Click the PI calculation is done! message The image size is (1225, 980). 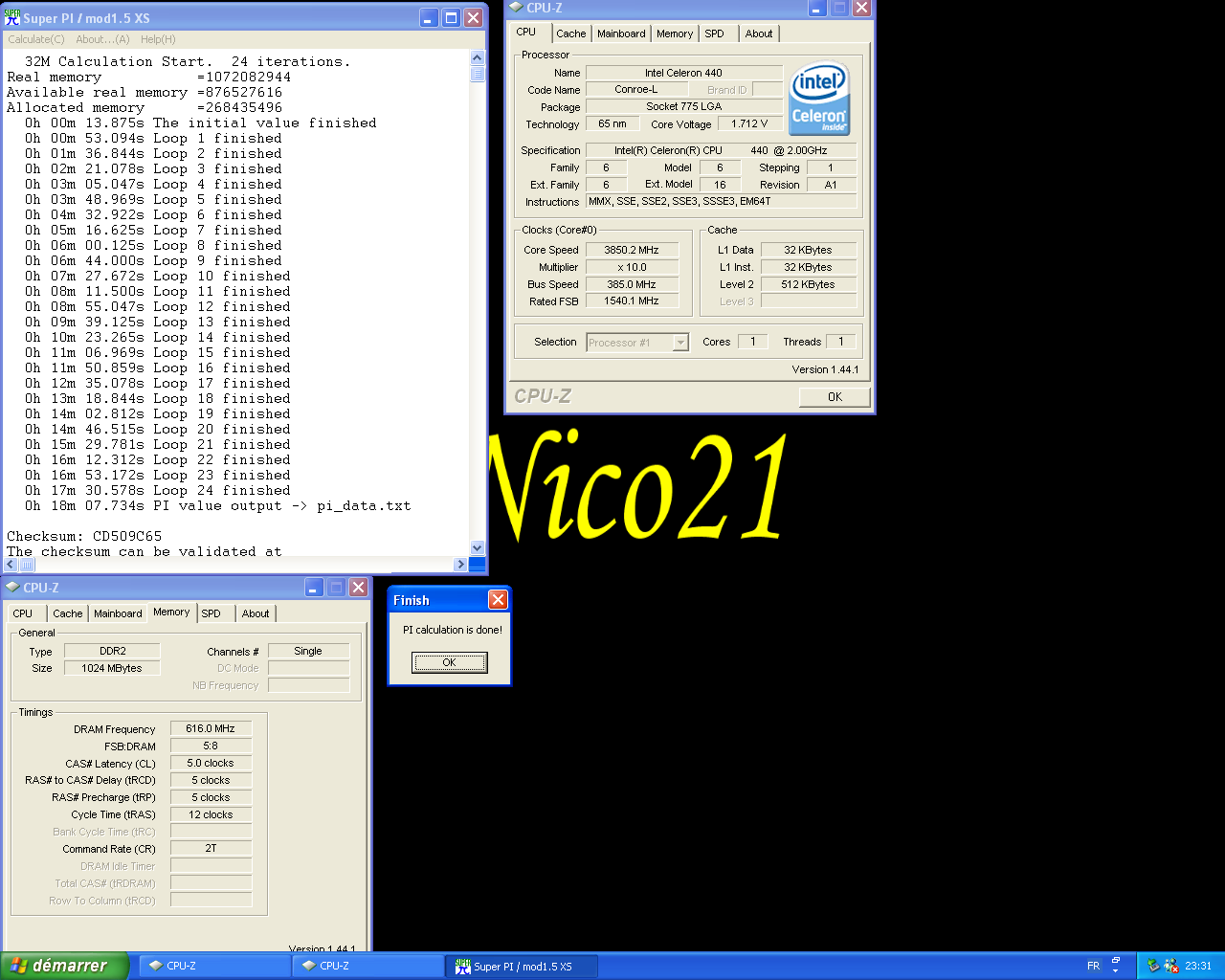coord(453,630)
